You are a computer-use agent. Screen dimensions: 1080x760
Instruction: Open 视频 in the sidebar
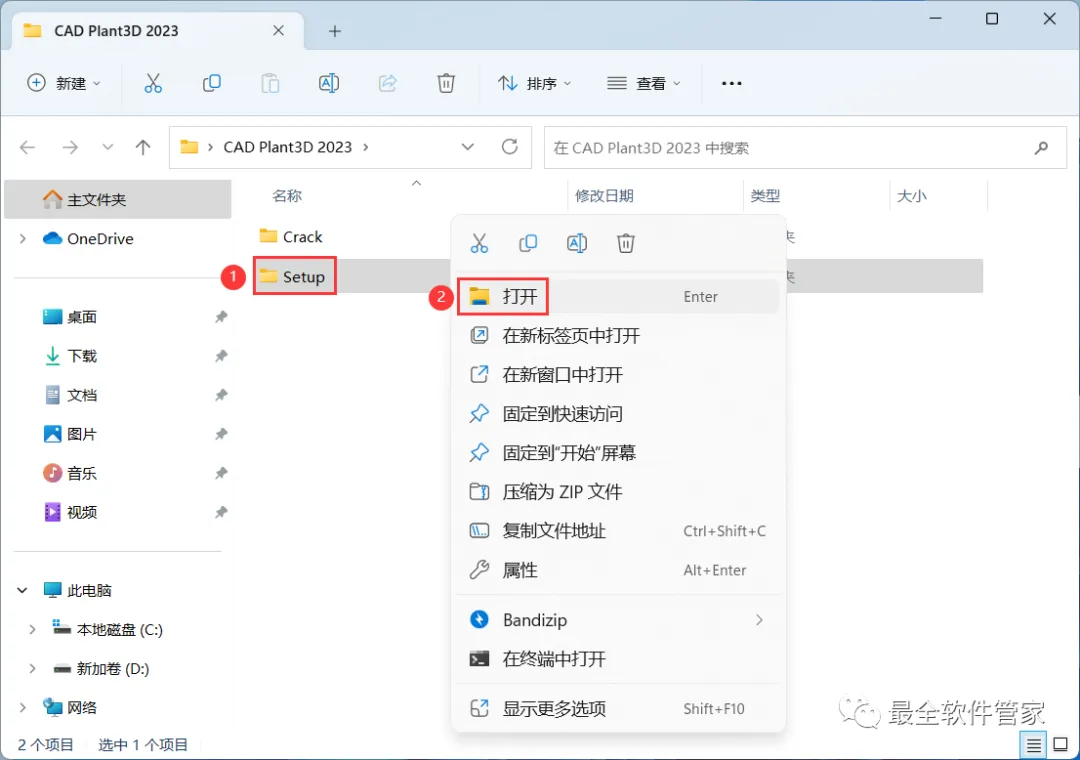pyautogui.click(x=70, y=513)
